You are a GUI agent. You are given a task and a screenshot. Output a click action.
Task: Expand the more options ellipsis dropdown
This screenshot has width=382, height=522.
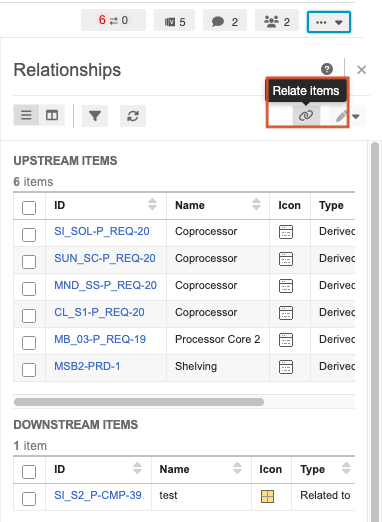329,22
